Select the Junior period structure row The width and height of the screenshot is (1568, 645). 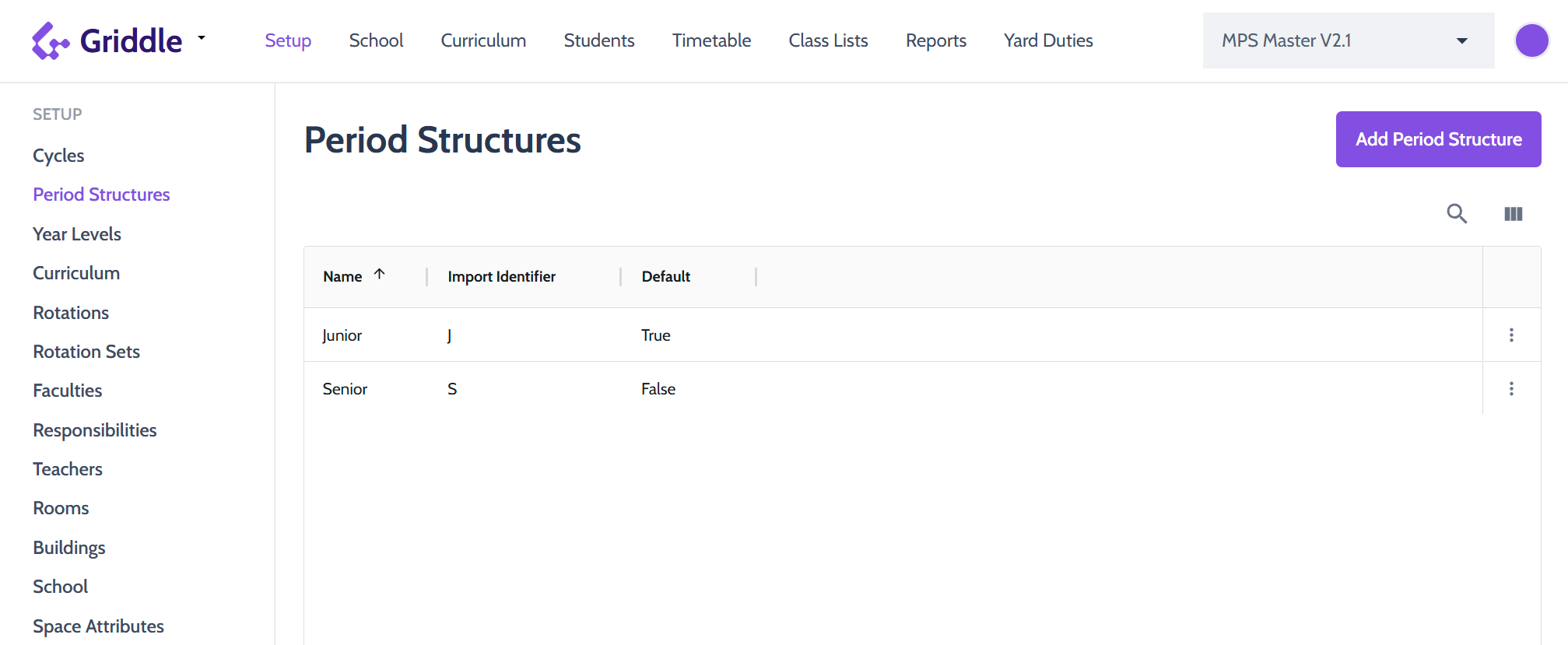893,335
